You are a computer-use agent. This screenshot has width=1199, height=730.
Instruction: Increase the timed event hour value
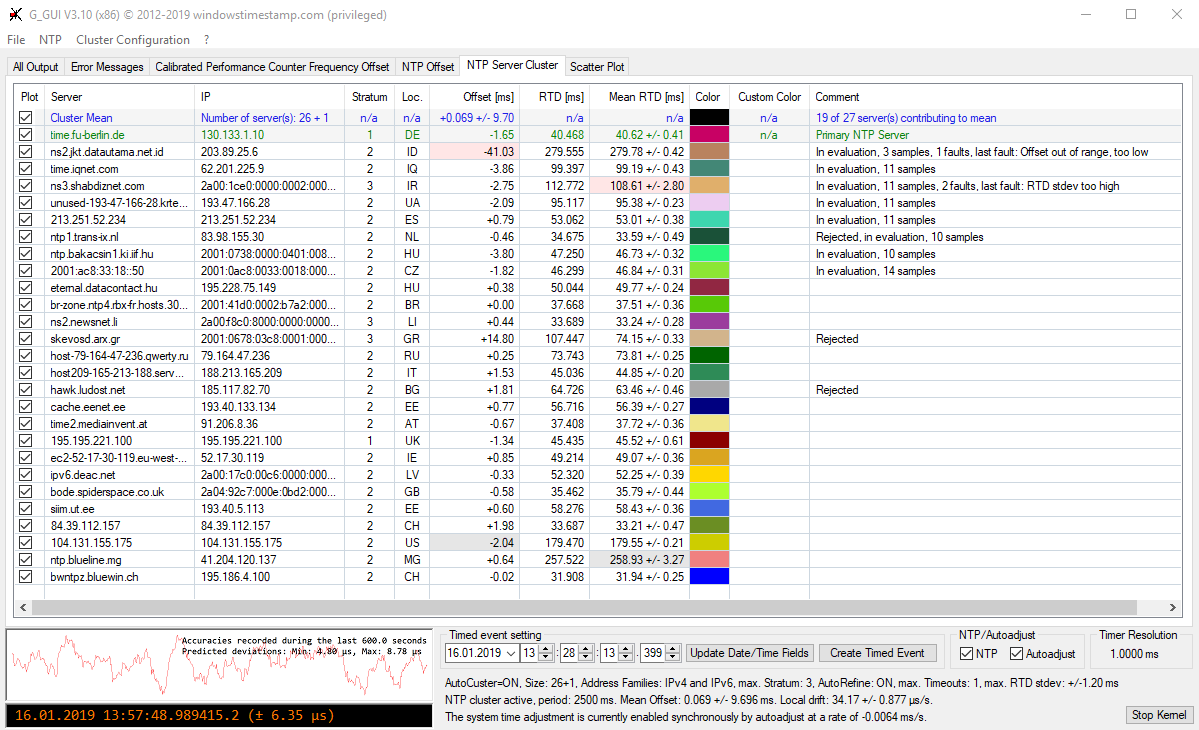point(546,650)
